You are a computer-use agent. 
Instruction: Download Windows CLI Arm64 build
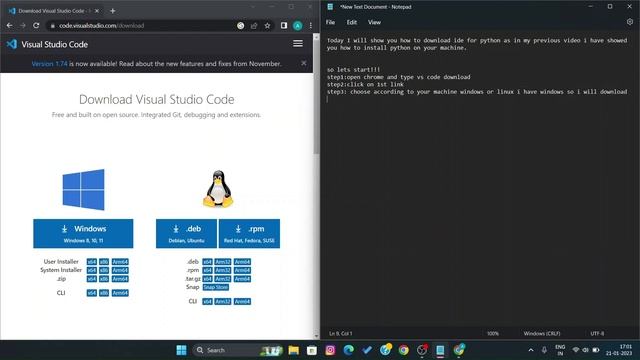pyautogui.click(x=120, y=293)
